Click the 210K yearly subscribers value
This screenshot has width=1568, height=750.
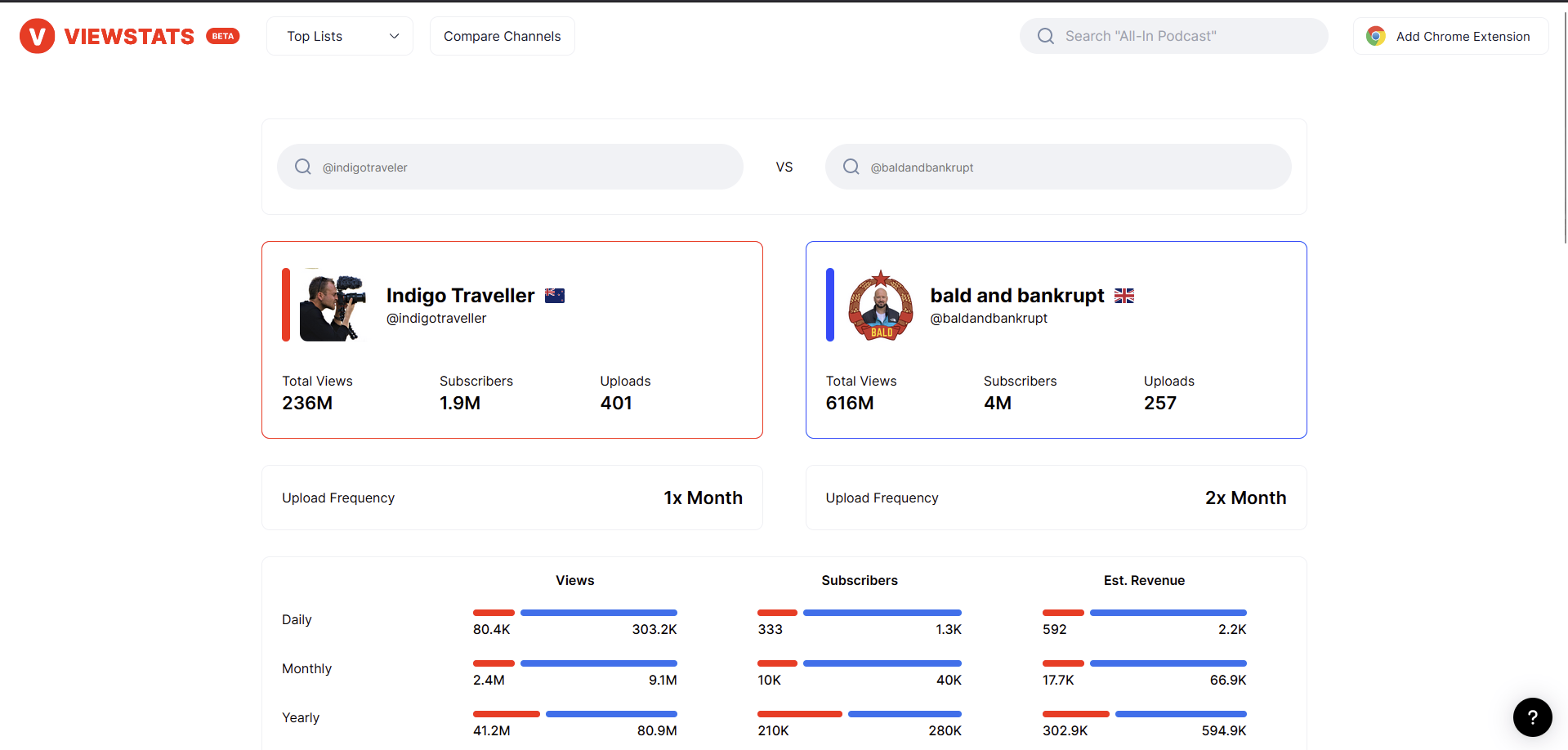click(x=773, y=731)
